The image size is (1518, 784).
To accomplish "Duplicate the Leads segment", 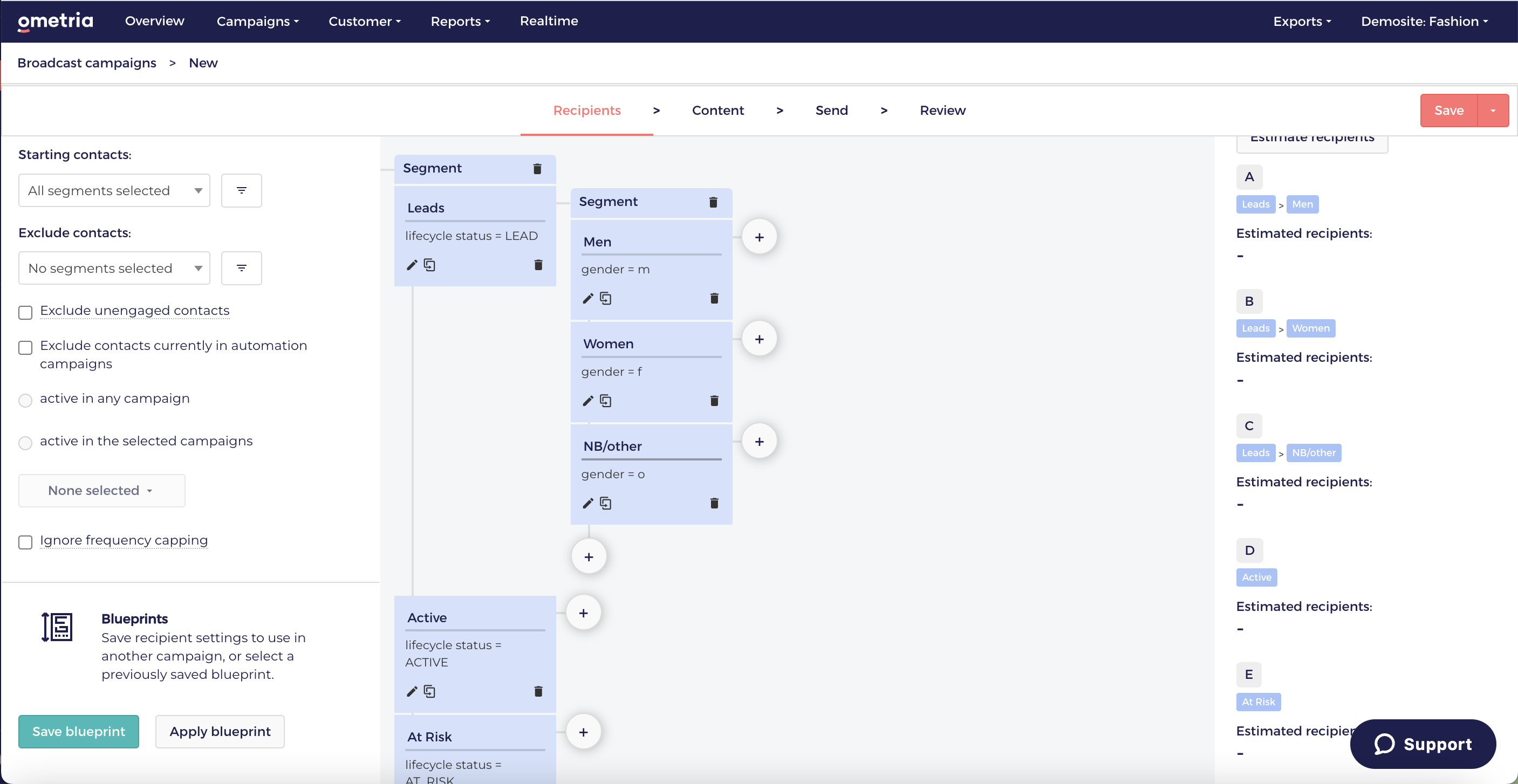I will [x=429, y=265].
